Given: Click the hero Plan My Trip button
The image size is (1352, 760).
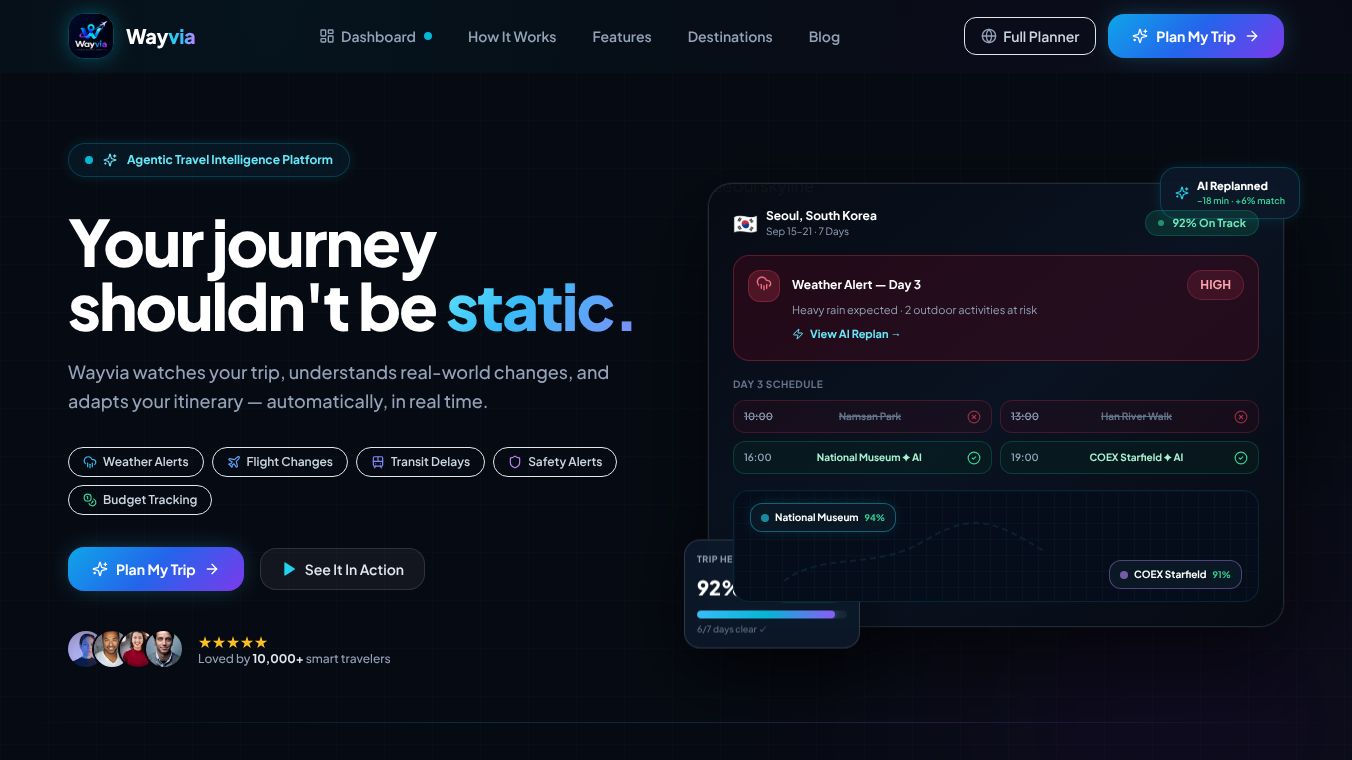Looking at the screenshot, I should coord(156,569).
